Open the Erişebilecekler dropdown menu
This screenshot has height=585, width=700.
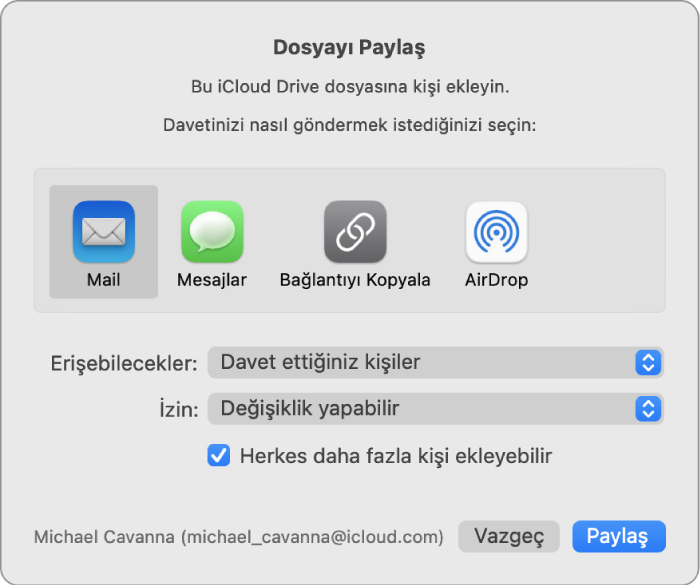point(436,363)
